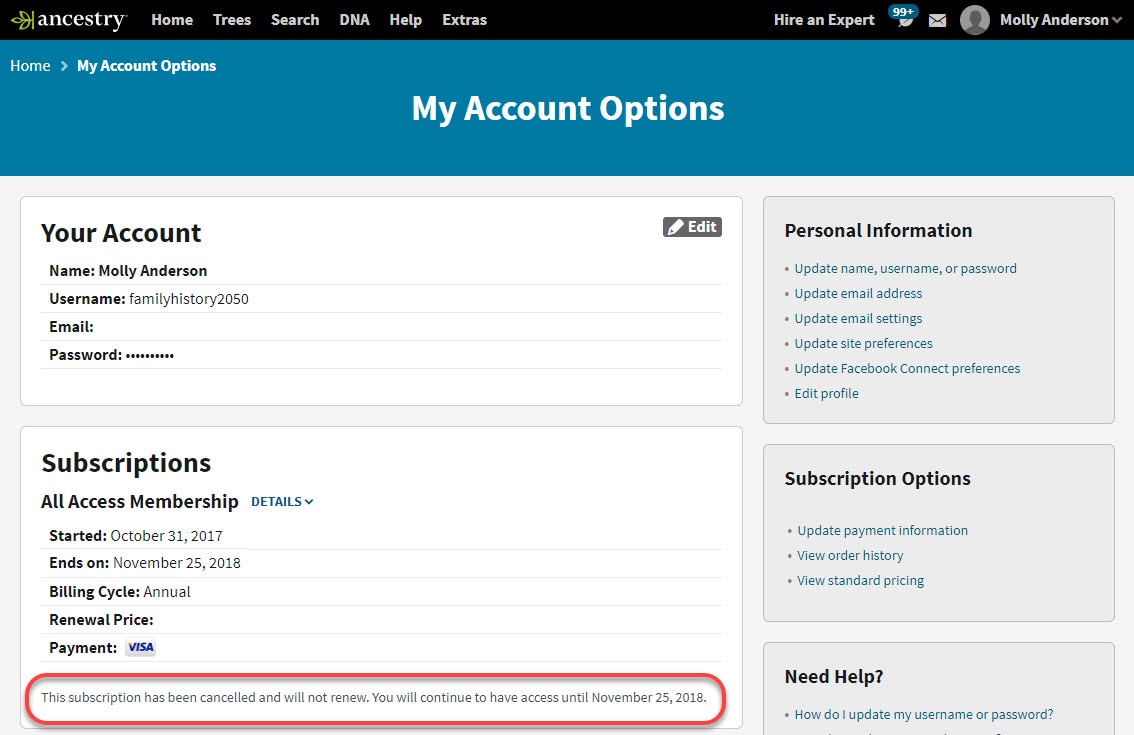The height and width of the screenshot is (735, 1134).
Task: Click Billing Cycle: Annual
Action: pyautogui.click(x=120, y=592)
